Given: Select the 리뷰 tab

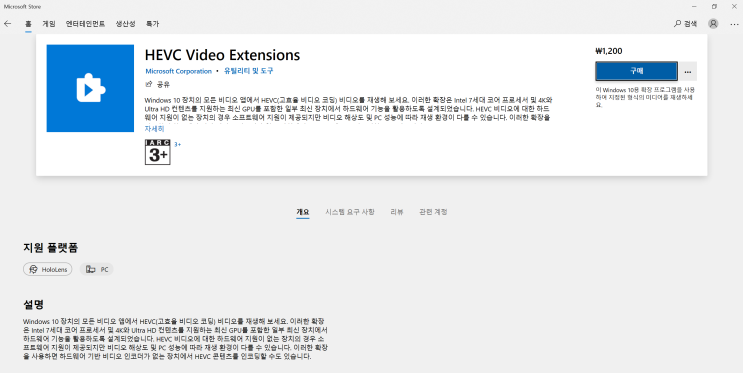Looking at the screenshot, I should (x=397, y=212).
